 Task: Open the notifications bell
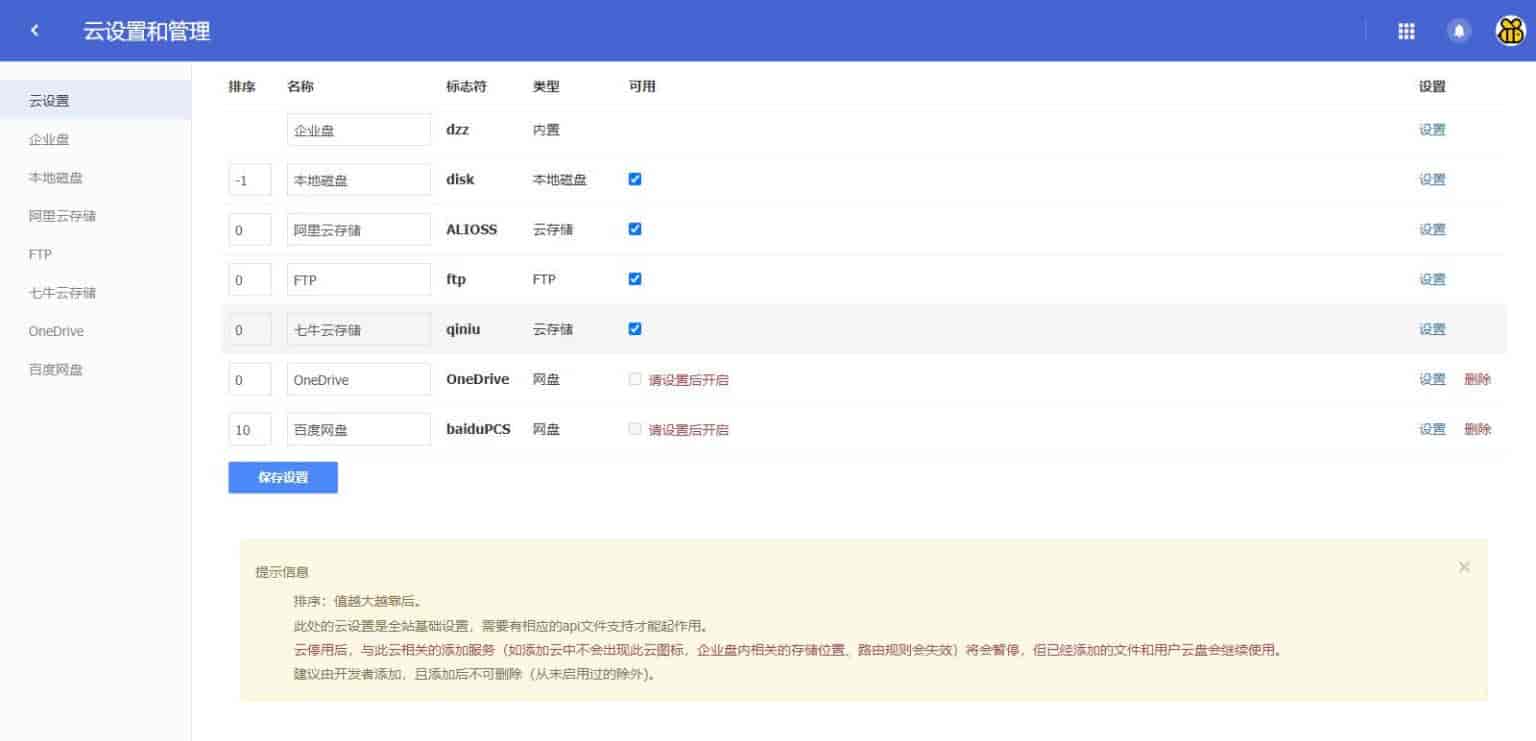click(x=1459, y=31)
